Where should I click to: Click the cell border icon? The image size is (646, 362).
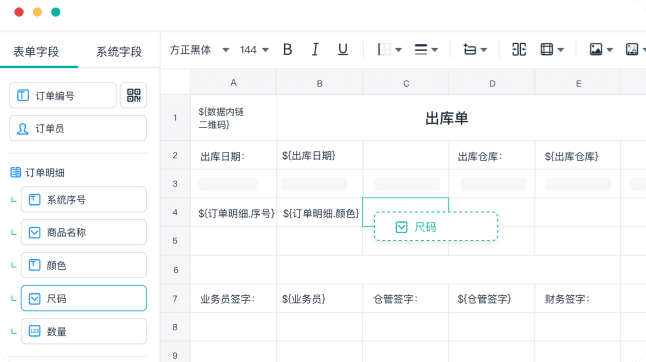[384, 49]
